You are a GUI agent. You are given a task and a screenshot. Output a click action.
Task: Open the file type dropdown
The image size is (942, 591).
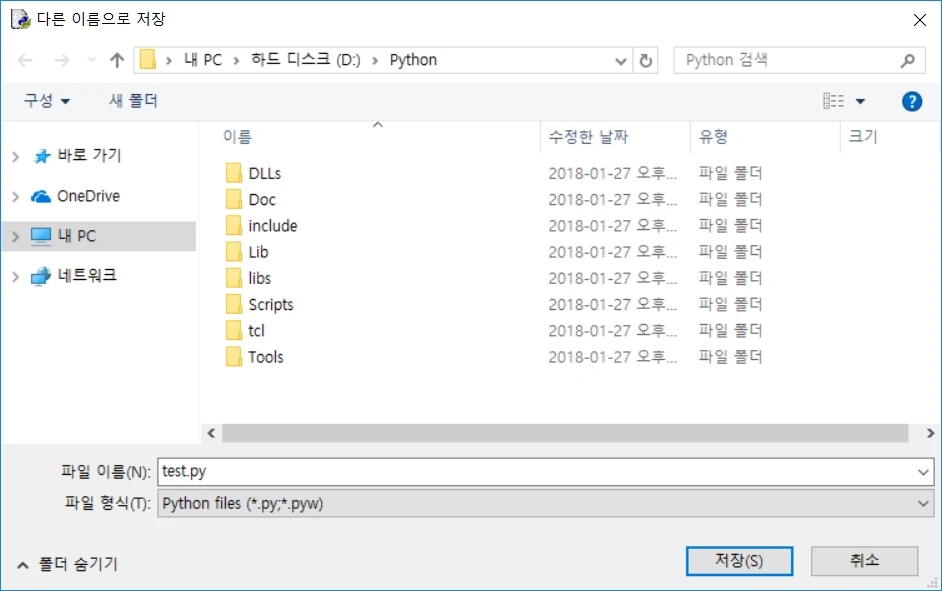click(x=924, y=504)
